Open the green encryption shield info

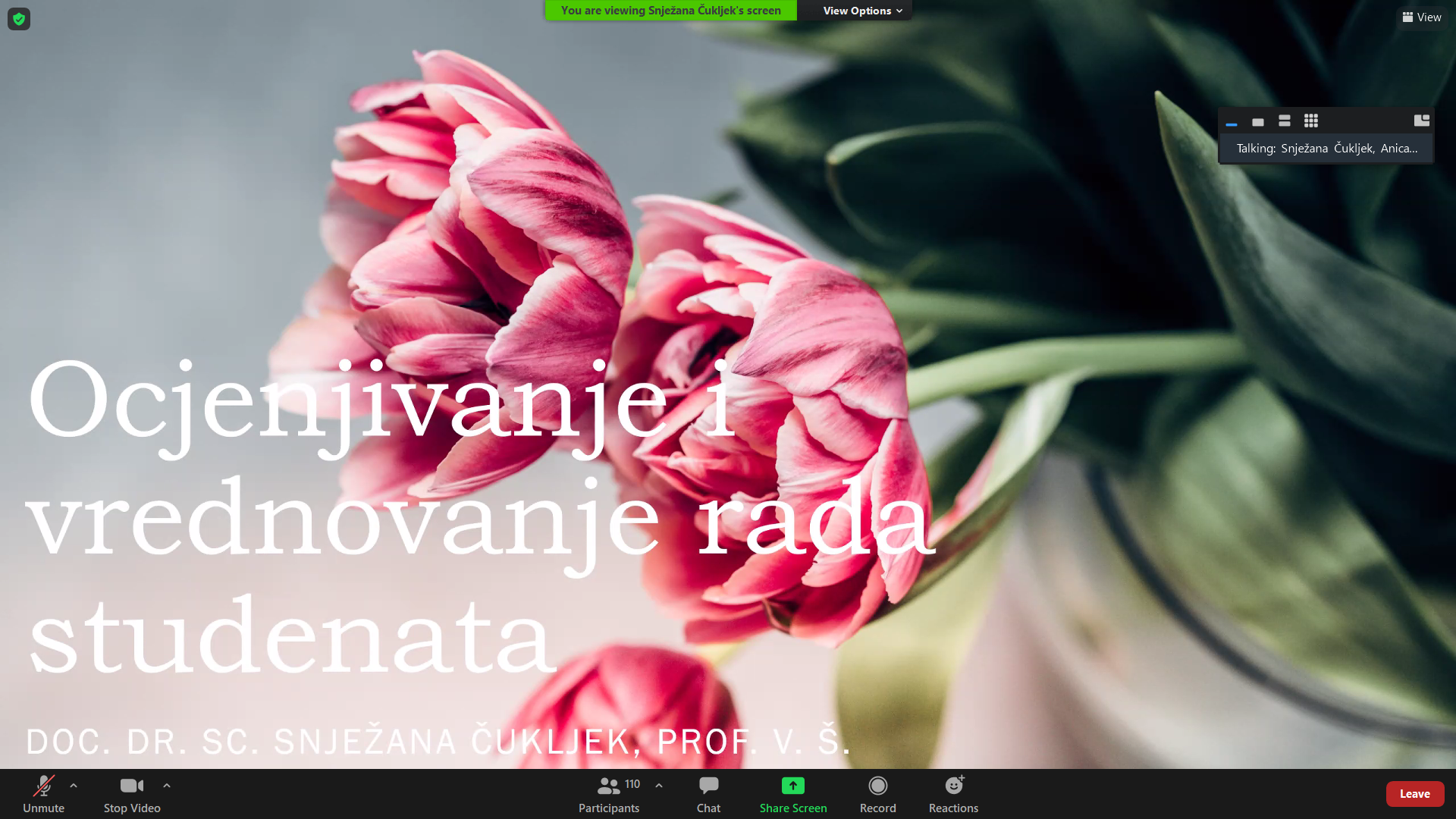click(x=19, y=19)
